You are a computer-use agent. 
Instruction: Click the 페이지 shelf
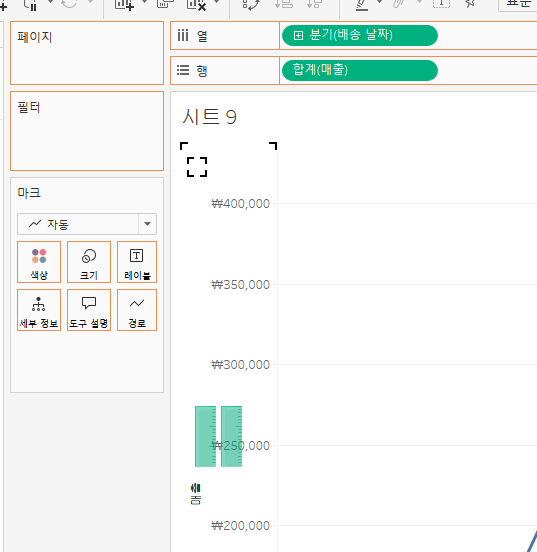[87, 53]
